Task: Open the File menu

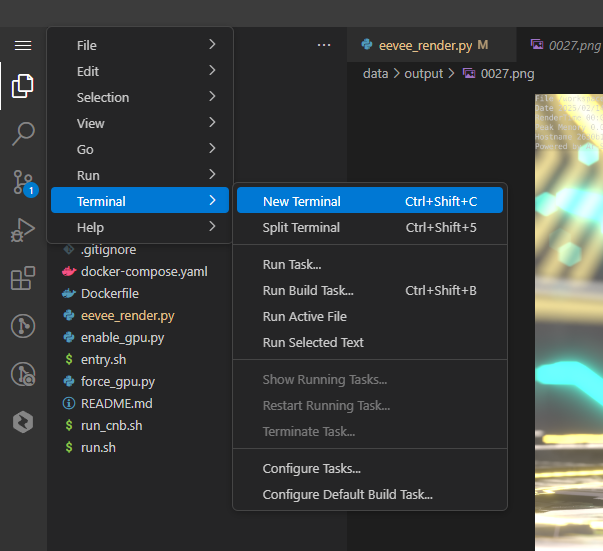Action: coord(140,45)
